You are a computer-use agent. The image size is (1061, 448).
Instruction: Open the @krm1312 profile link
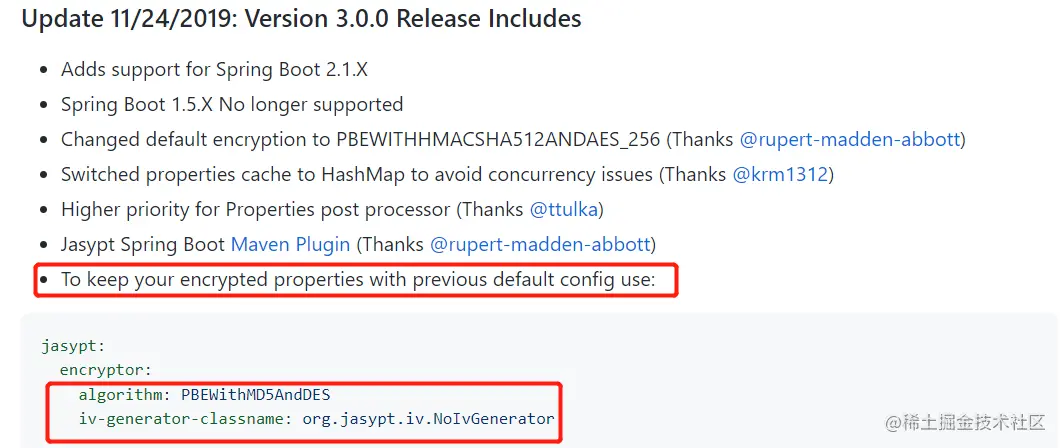(x=780, y=175)
